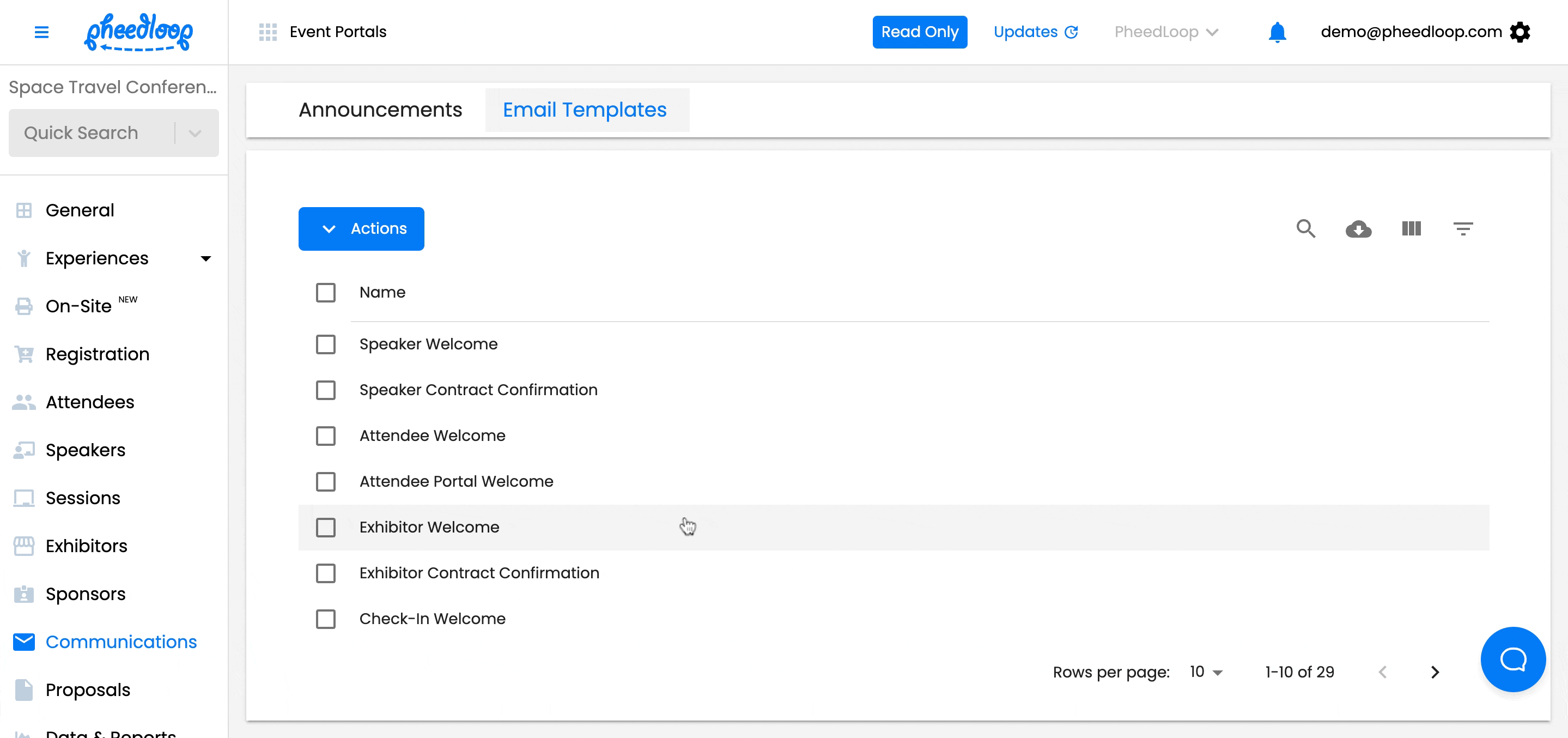Image resolution: width=1568 pixels, height=738 pixels.
Task: Select the Exhibitor Welcome row checkbox
Action: tap(326, 527)
